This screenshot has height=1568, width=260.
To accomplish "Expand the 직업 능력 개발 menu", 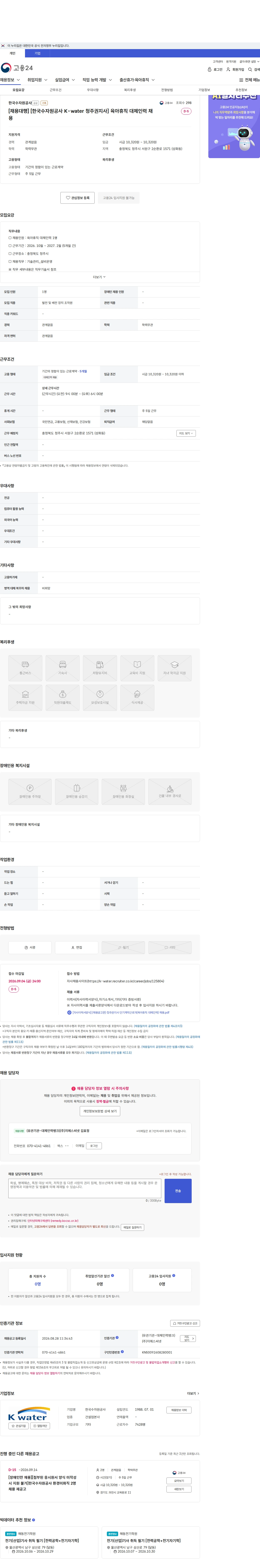I will (97, 80).
